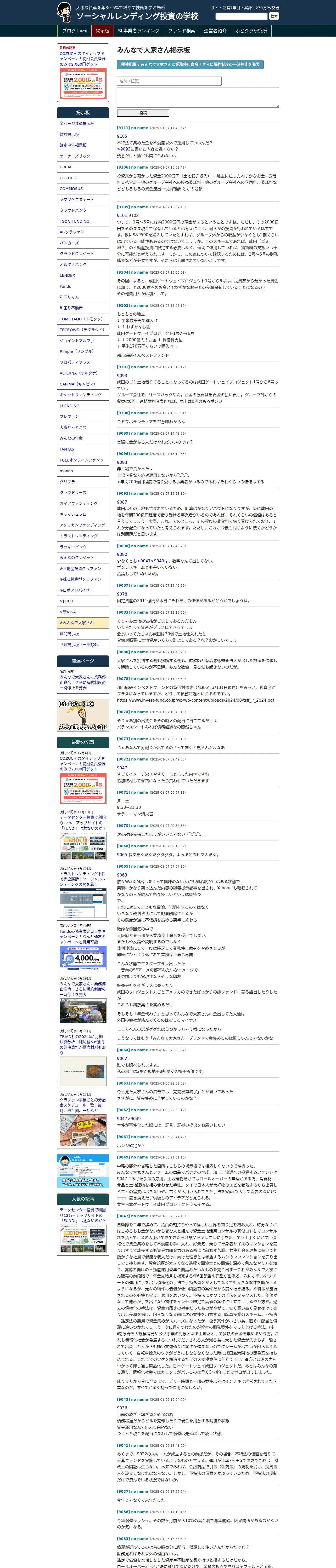Click 格付けA・B・C ソーシャルレンディング会社 banner
The height and width of the screenshot is (1568, 336).
click(x=83, y=716)
